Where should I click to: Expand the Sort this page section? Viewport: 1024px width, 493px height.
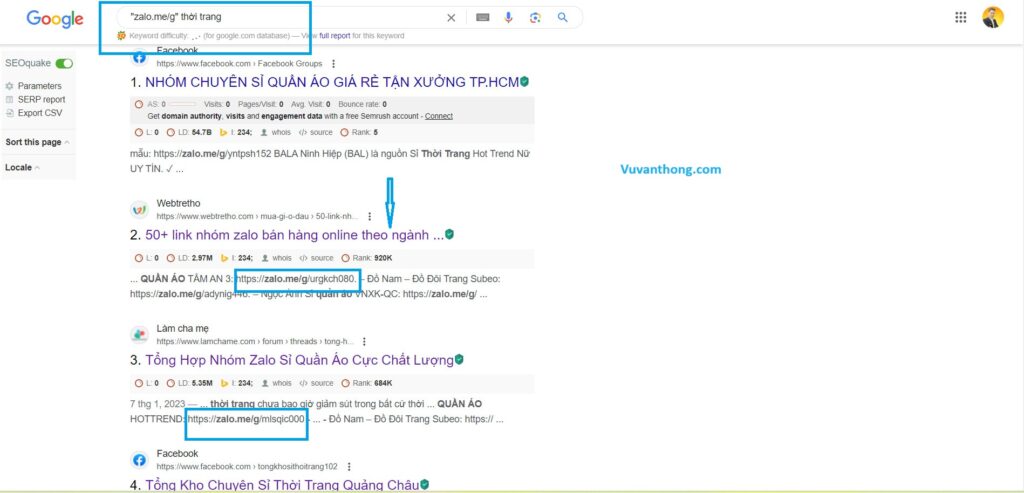(x=37, y=142)
